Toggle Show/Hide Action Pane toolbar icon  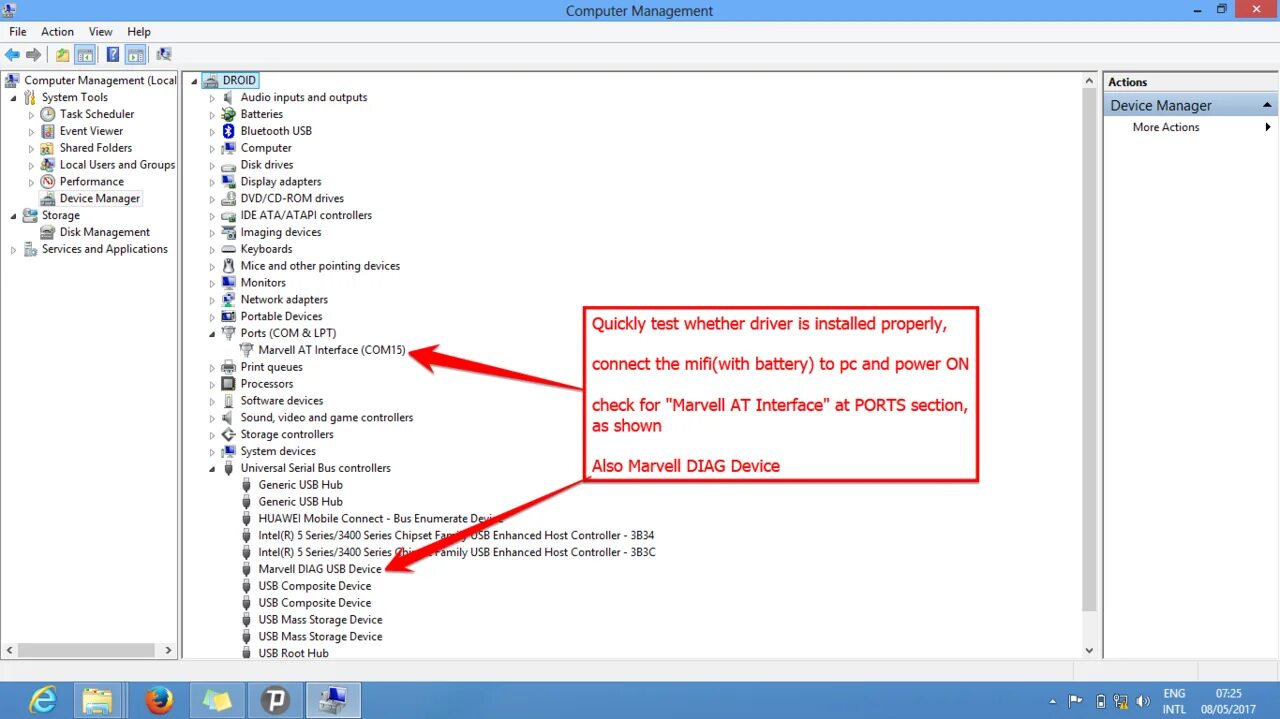[x=135, y=55]
